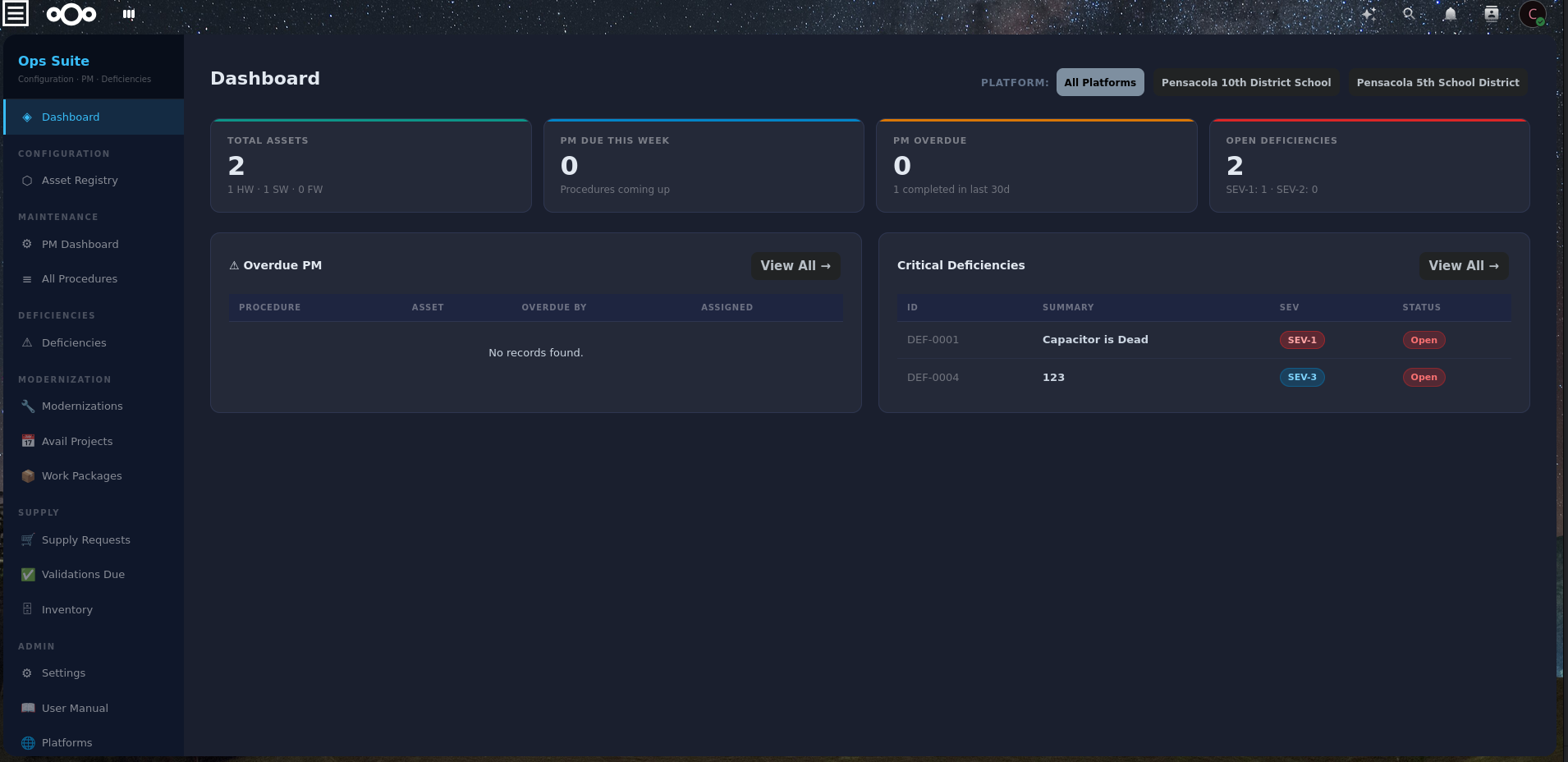
Task: Open Inventory
Action: (94, 610)
